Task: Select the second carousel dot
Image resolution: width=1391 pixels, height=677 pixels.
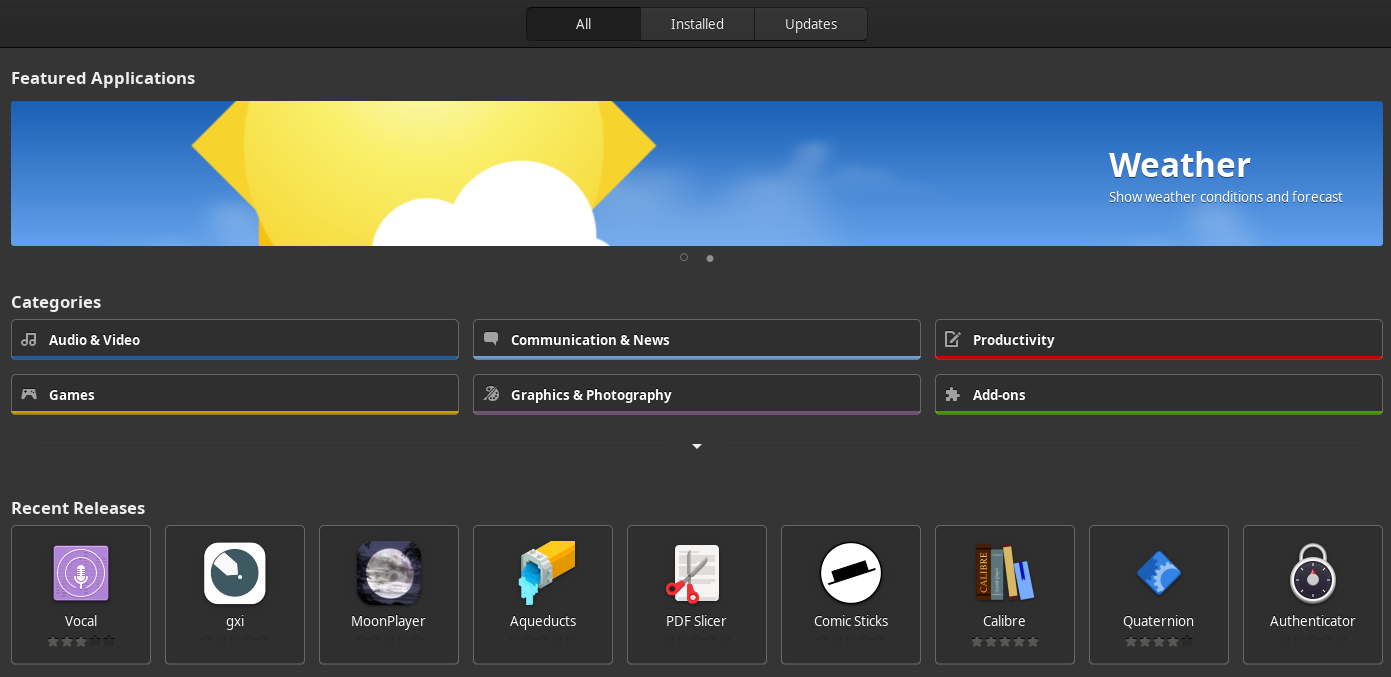Action: click(710, 258)
